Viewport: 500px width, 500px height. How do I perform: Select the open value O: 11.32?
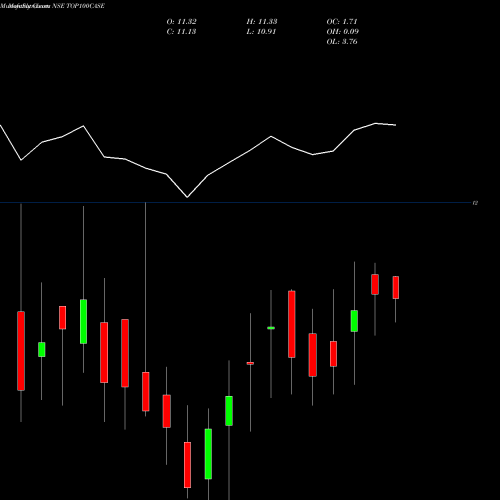pyautogui.click(x=182, y=22)
